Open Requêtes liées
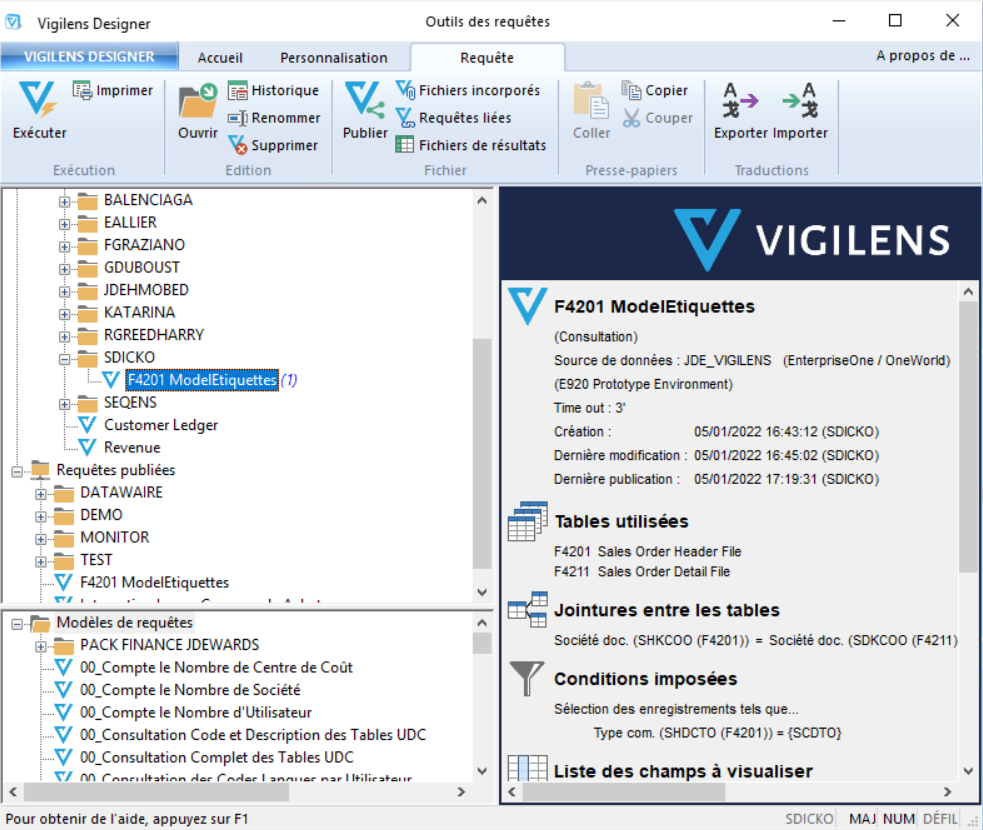This screenshot has width=983, height=830. click(x=453, y=118)
